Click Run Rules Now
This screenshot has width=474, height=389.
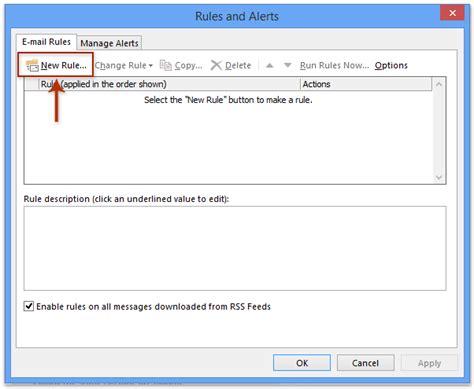click(x=334, y=65)
